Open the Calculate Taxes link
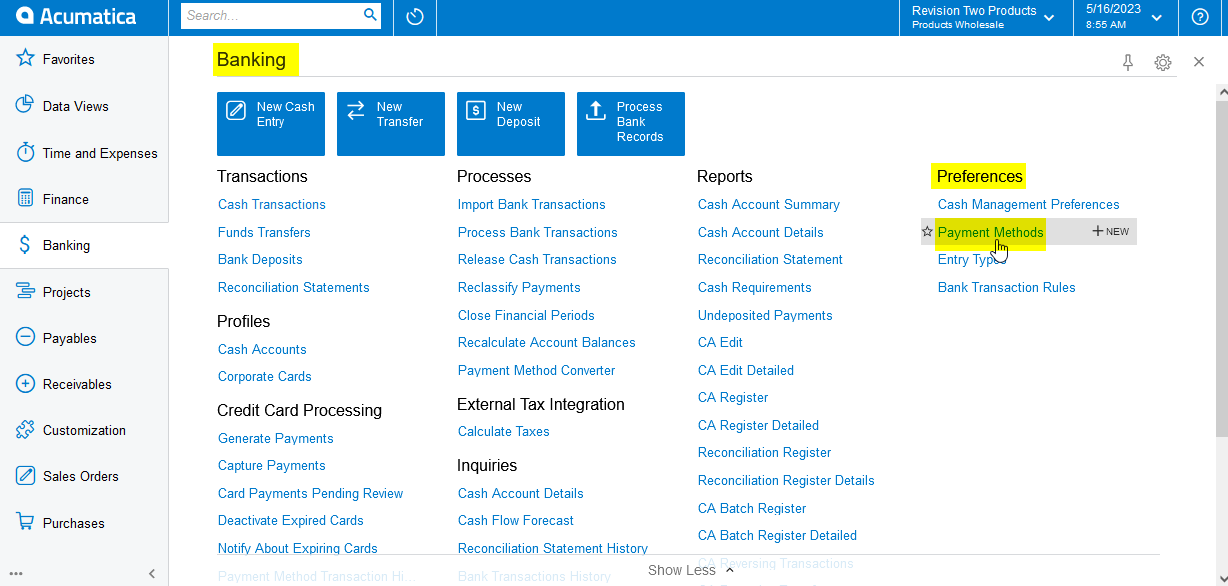Viewport: 1228px width, 586px height. pyautogui.click(x=504, y=431)
